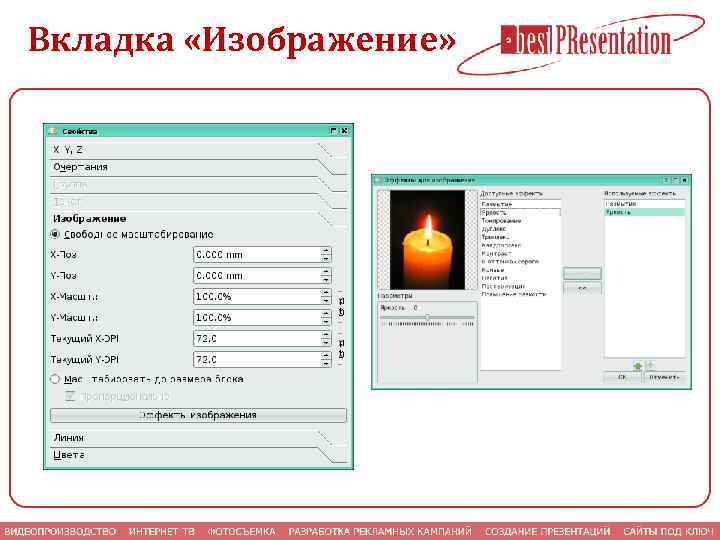Click ИНТЕРНЕТ ТВ in the bottom bar

[162, 531]
